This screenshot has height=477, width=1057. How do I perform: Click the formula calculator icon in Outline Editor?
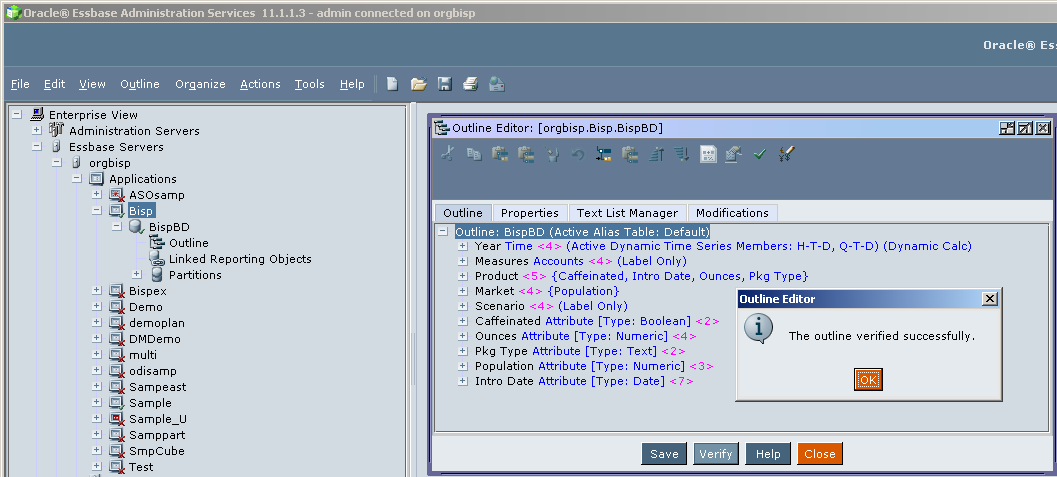coord(708,154)
